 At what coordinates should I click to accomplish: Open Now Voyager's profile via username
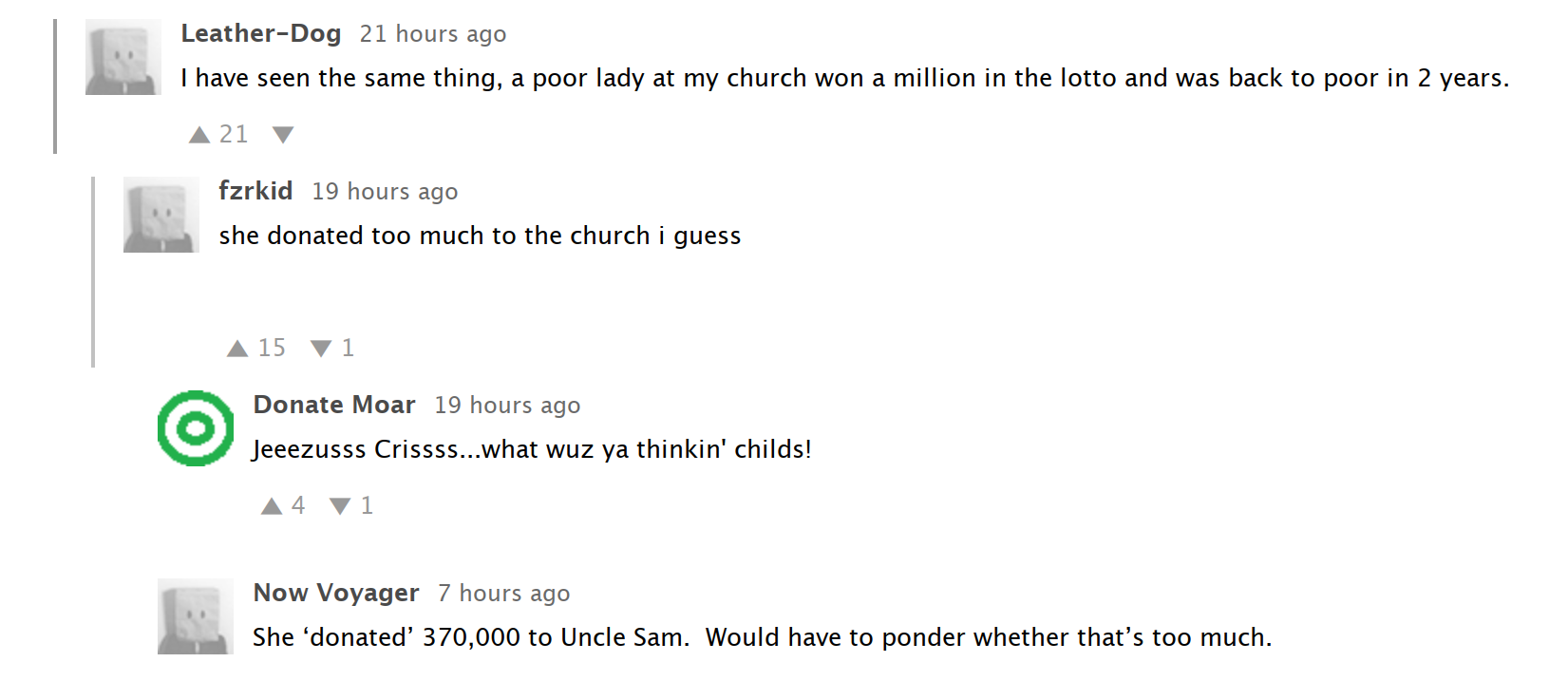click(336, 593)
